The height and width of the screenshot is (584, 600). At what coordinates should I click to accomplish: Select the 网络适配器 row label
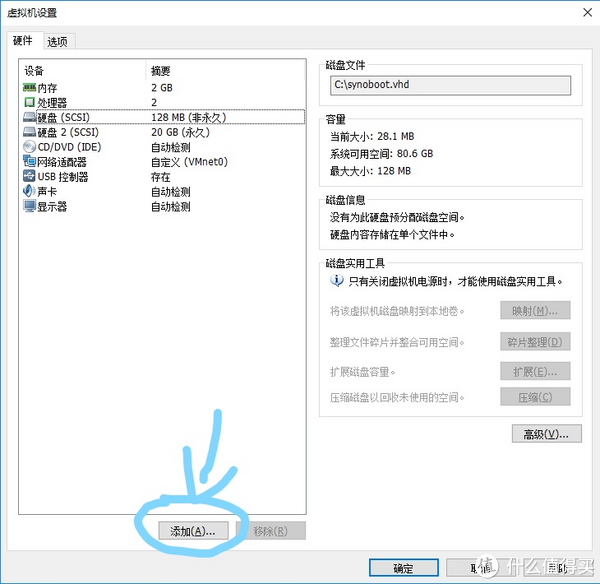coord(62,162)
